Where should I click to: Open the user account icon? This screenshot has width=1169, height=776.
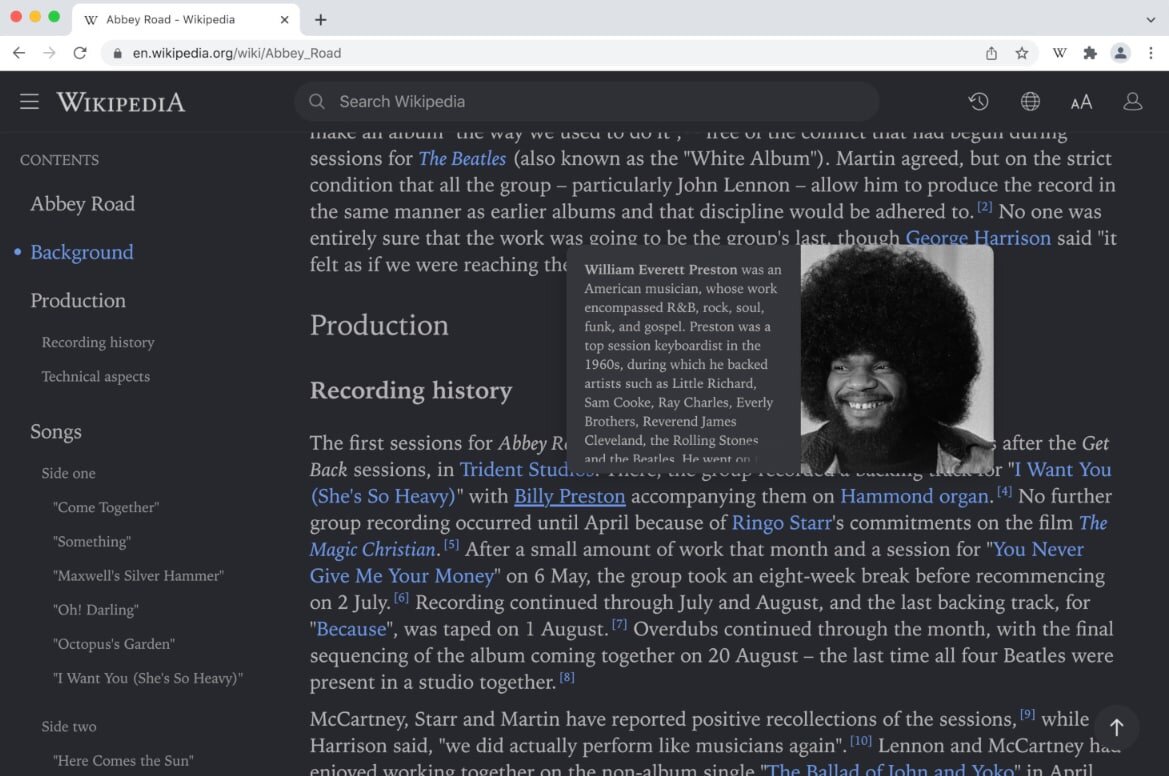click(1132, 101)
